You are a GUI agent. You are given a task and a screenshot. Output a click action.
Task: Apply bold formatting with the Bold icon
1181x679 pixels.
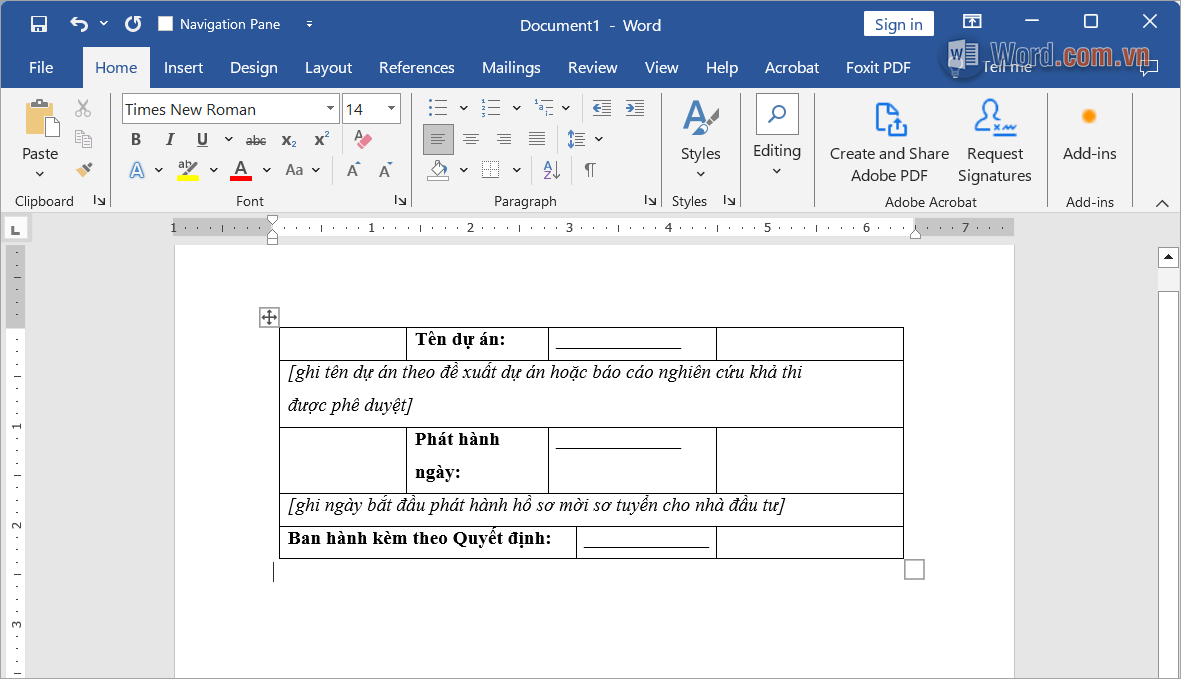135,139
